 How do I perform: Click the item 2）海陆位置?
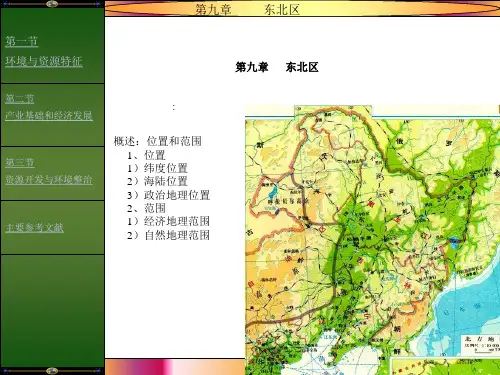point(157,181)
